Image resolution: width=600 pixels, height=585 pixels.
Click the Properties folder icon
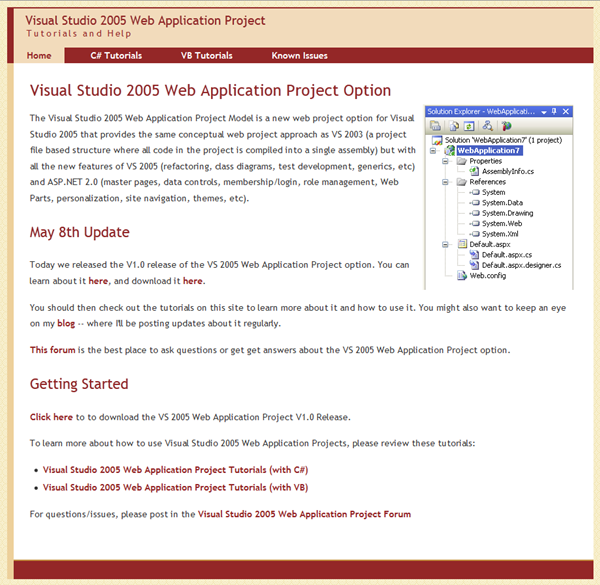[462, 161]
